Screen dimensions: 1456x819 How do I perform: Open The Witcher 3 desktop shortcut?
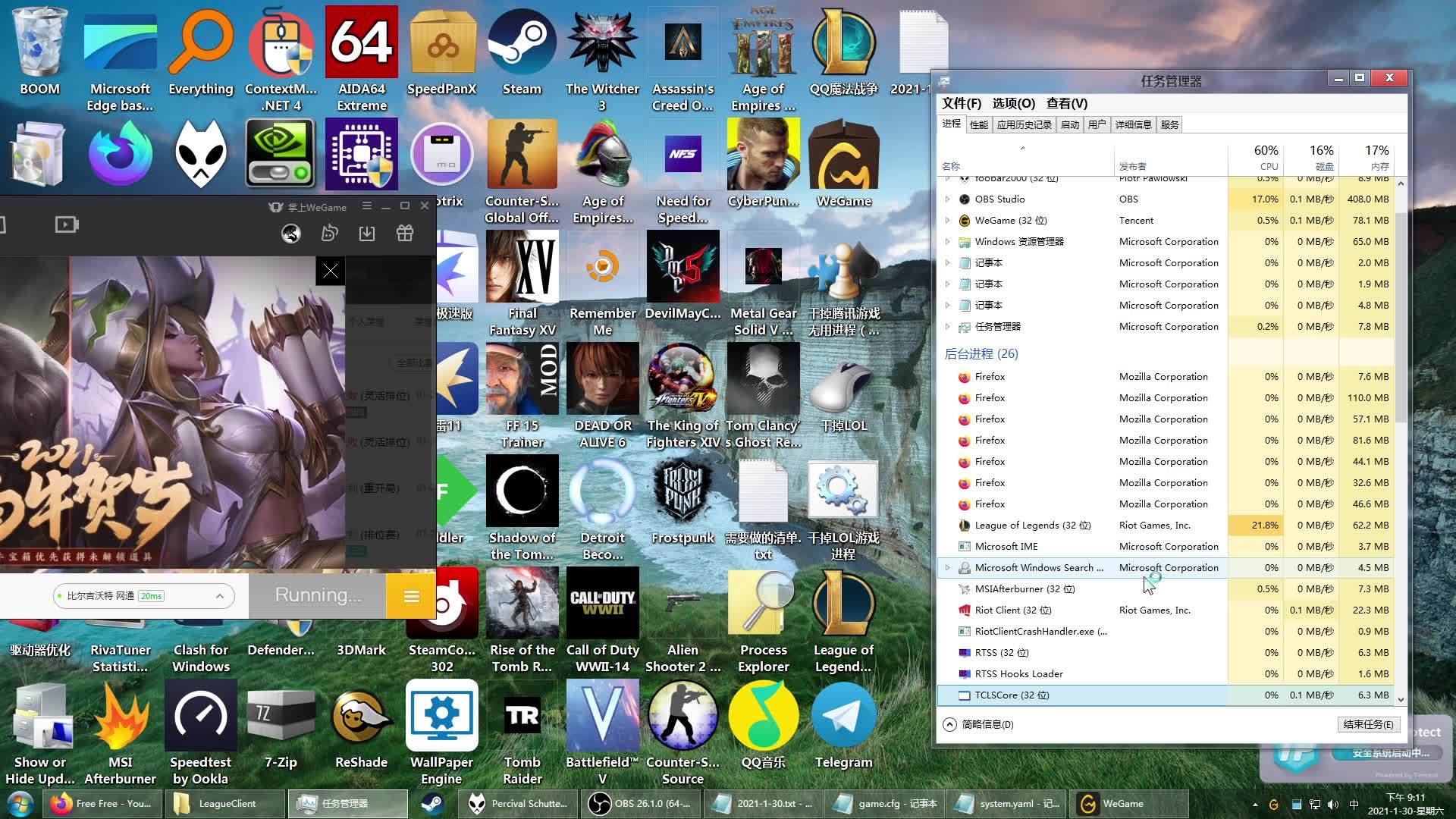click(602, 59)
